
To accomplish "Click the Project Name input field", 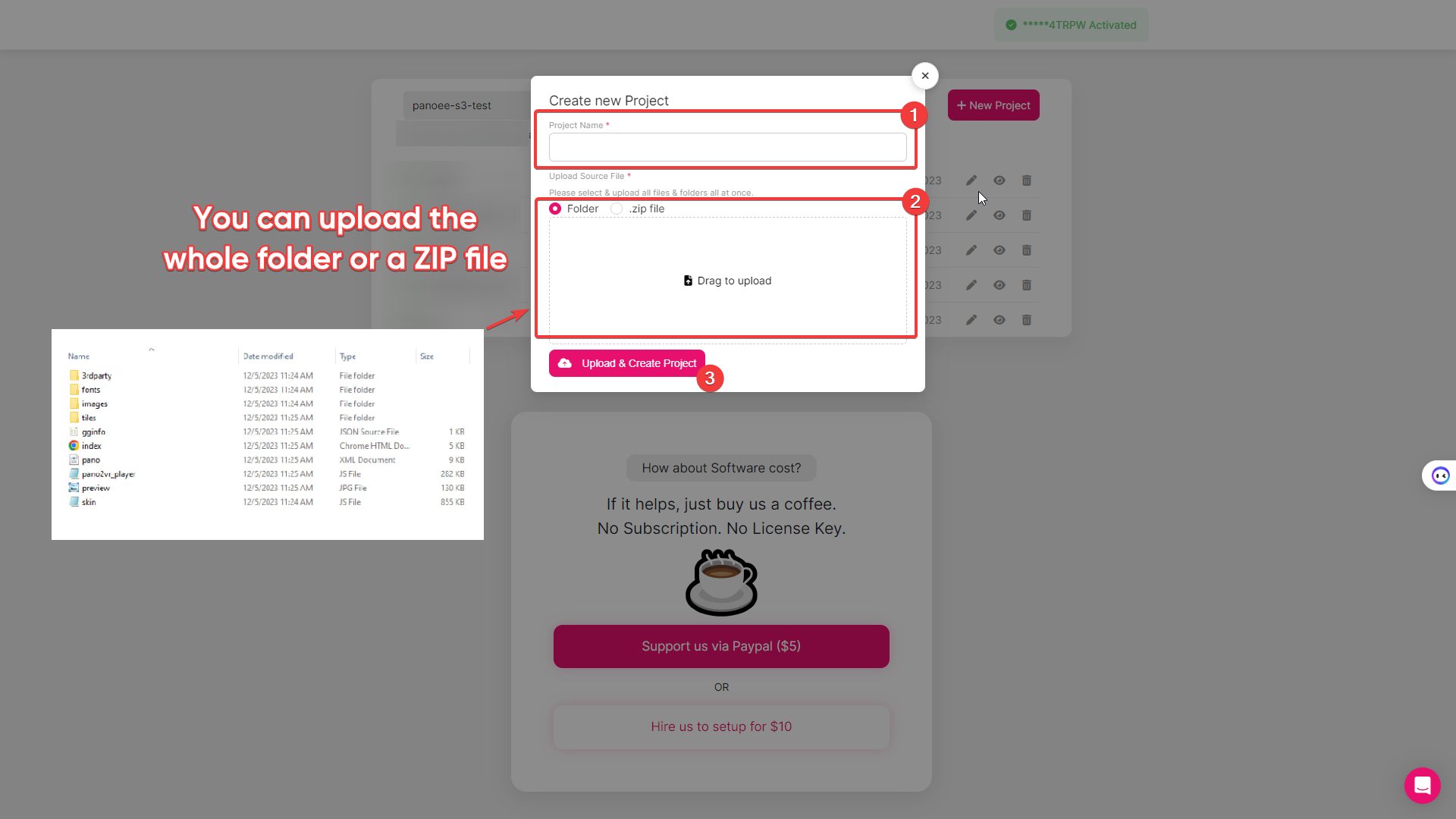I will pos(727,146).
